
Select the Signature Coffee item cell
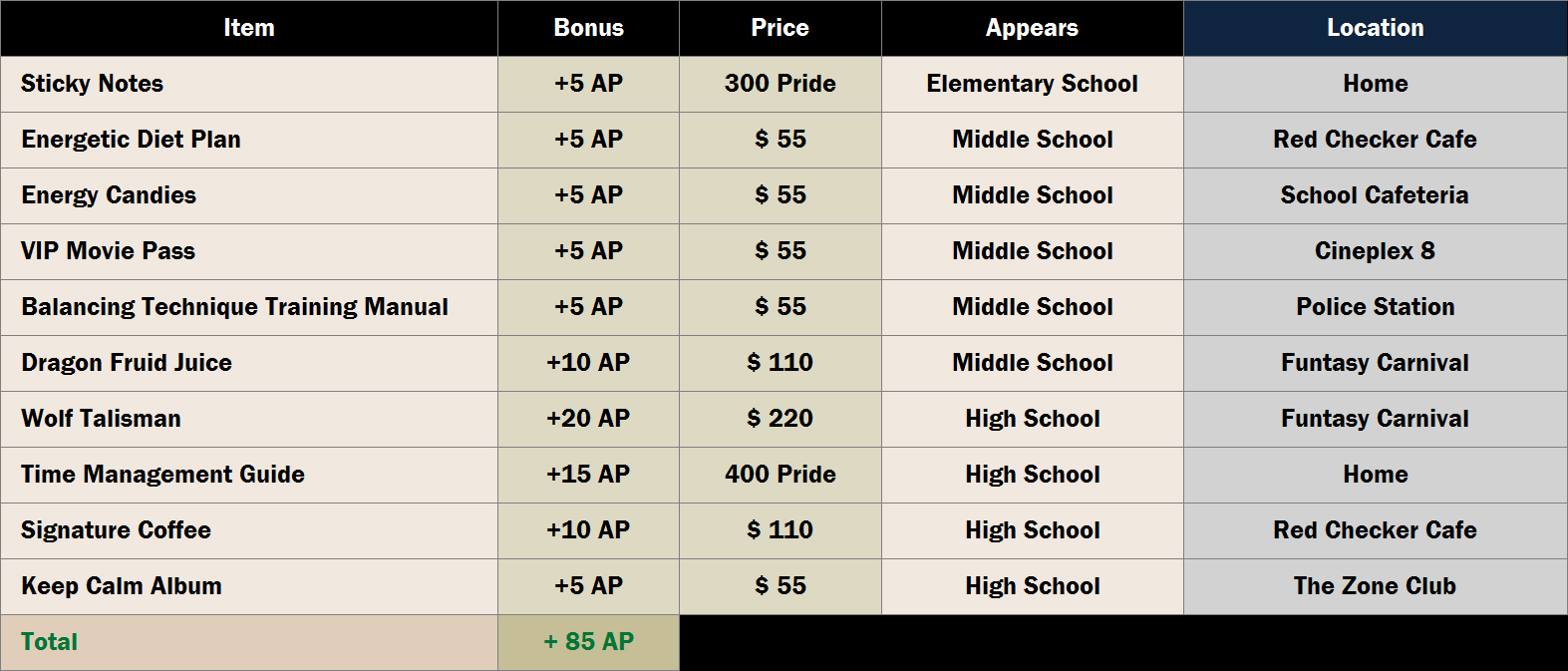(117, 530)
